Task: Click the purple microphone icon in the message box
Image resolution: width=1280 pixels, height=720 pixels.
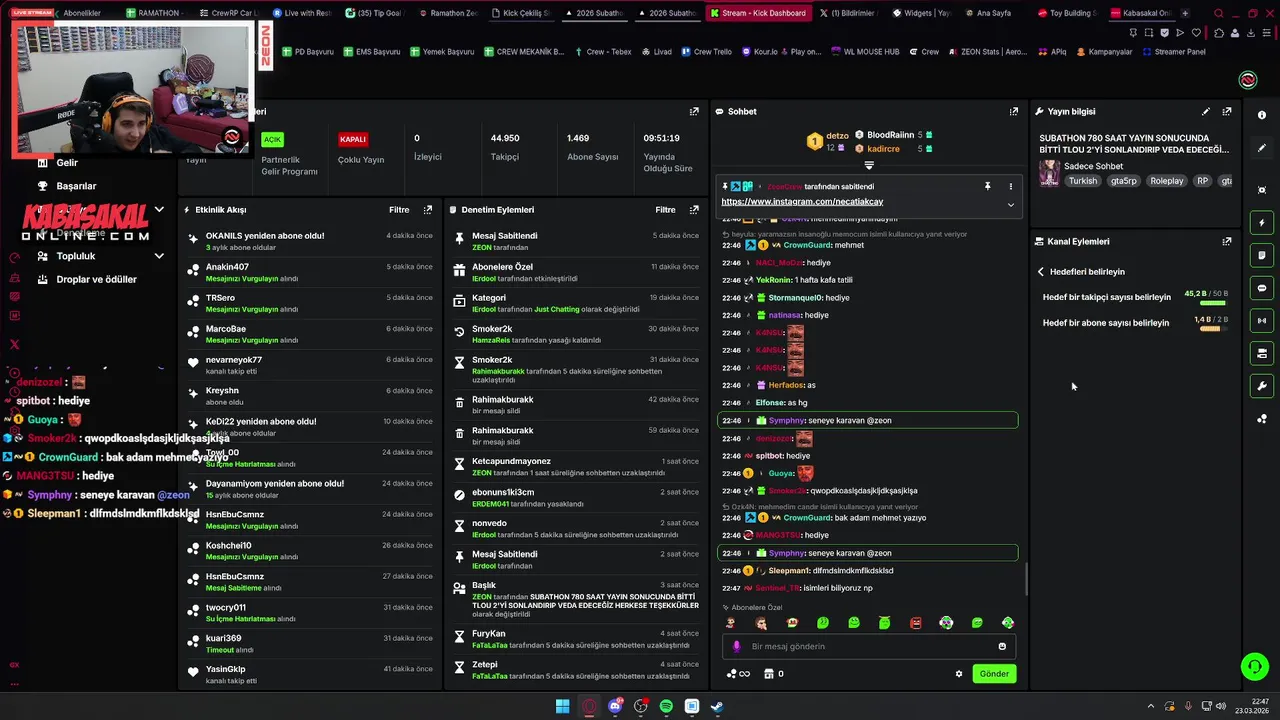Action: [x=737, y=646]
